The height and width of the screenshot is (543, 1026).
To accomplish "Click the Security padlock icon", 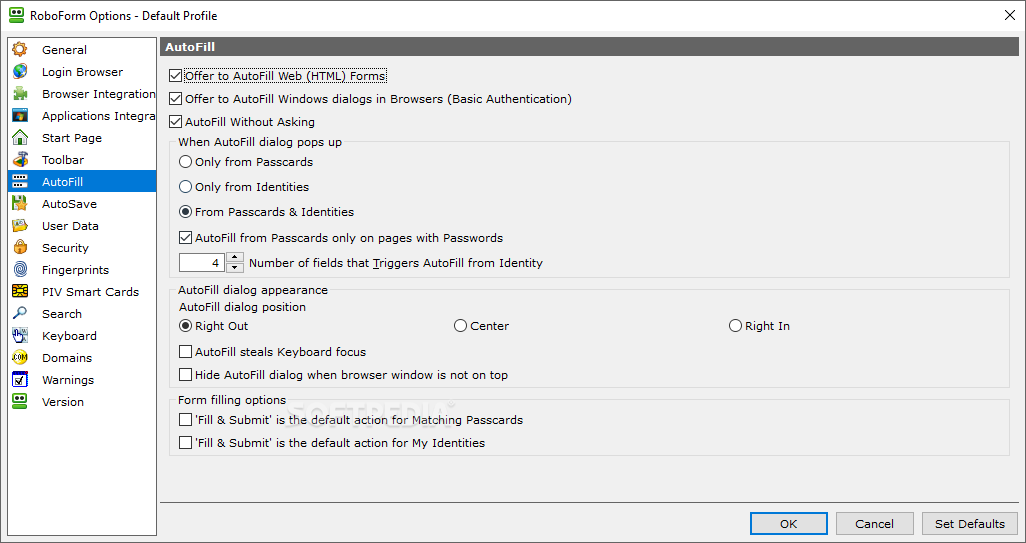I will tap(20, 248).
